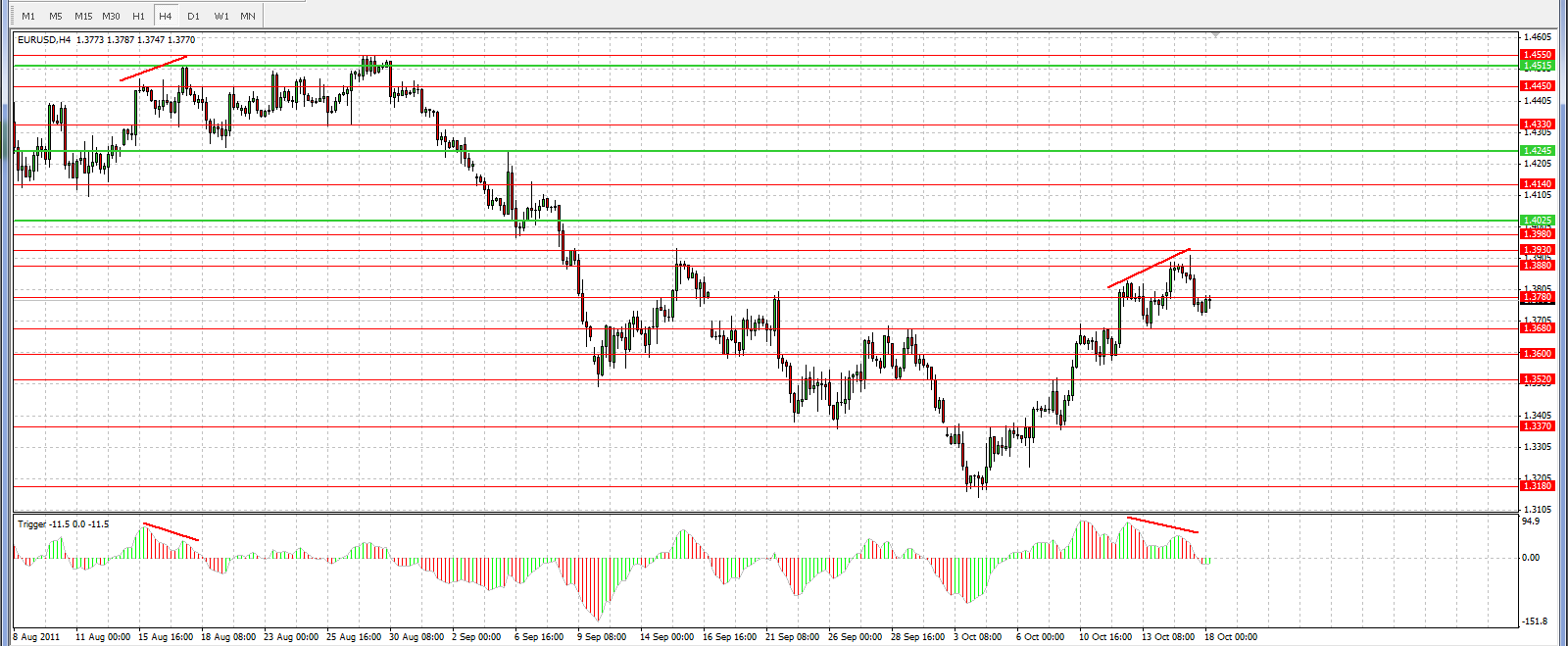Switch chart to D1 daily timeframe

tap(193, 16)
